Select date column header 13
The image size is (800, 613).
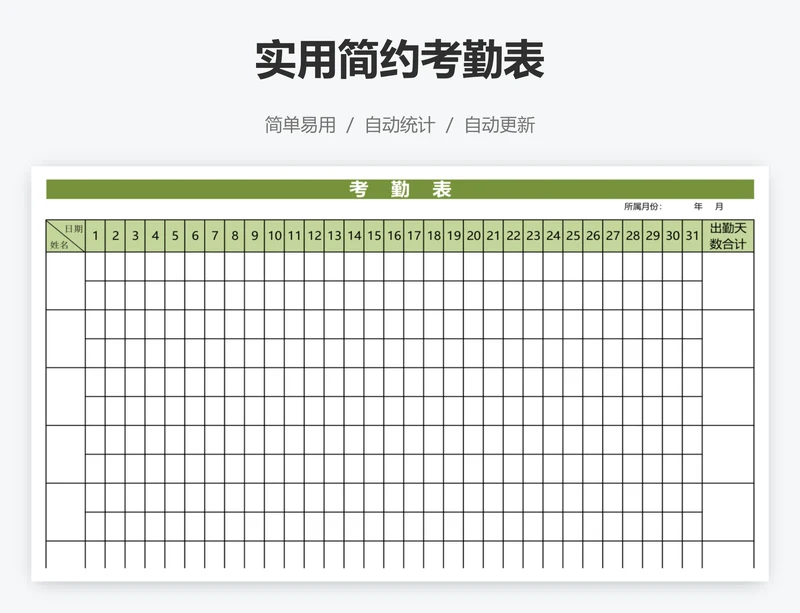click(334, 236)
